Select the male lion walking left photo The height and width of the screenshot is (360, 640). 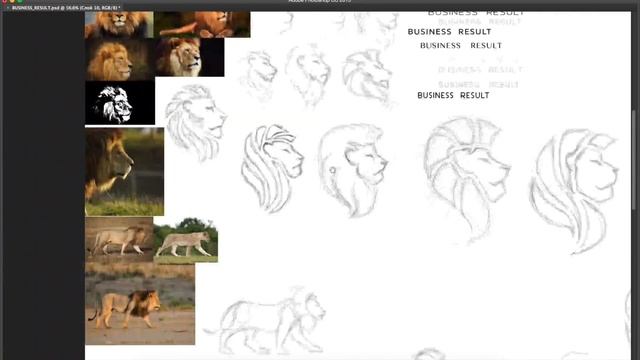pos(119,240)
